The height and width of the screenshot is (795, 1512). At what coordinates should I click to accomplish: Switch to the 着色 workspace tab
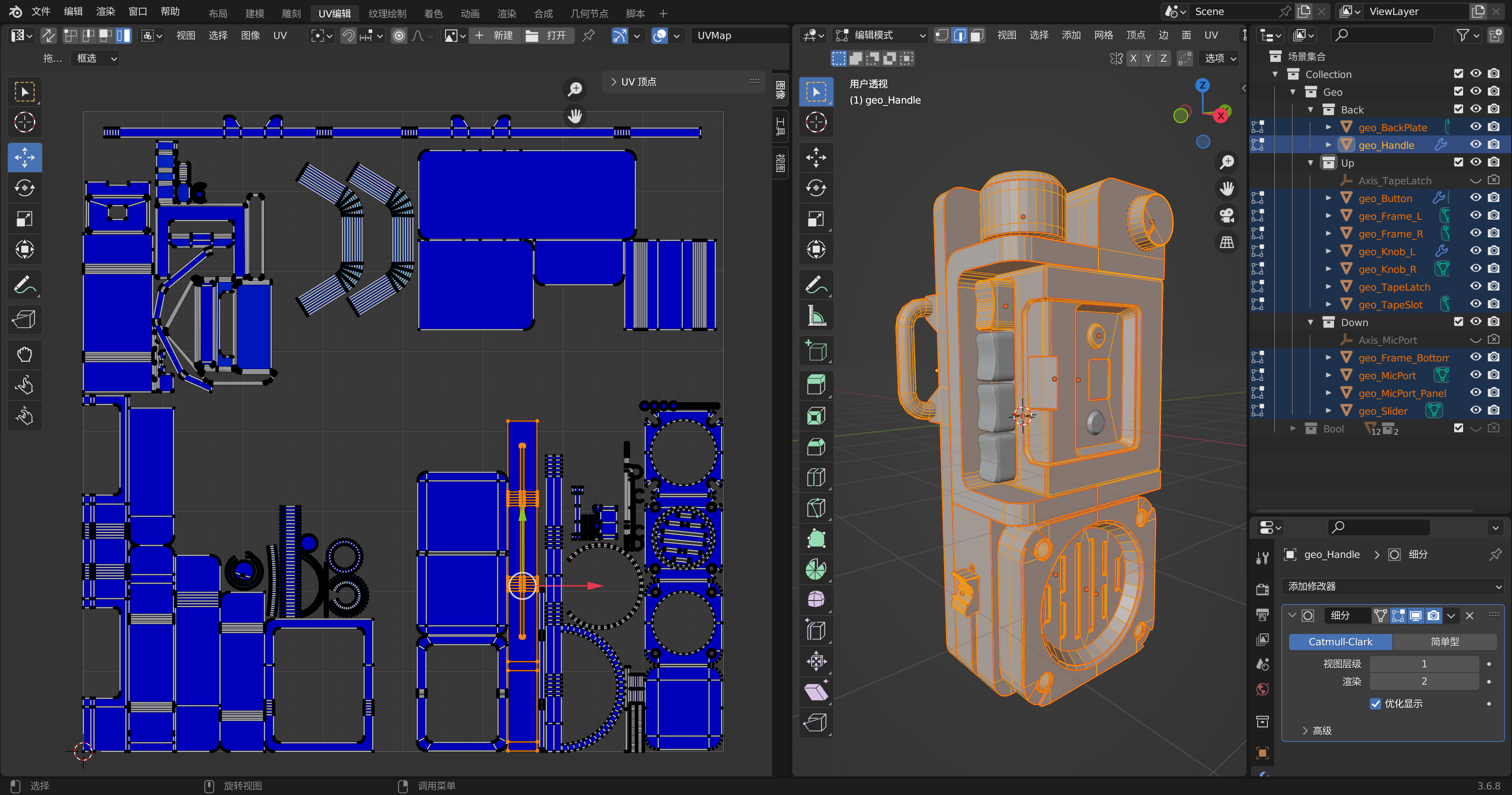(433, 13)
